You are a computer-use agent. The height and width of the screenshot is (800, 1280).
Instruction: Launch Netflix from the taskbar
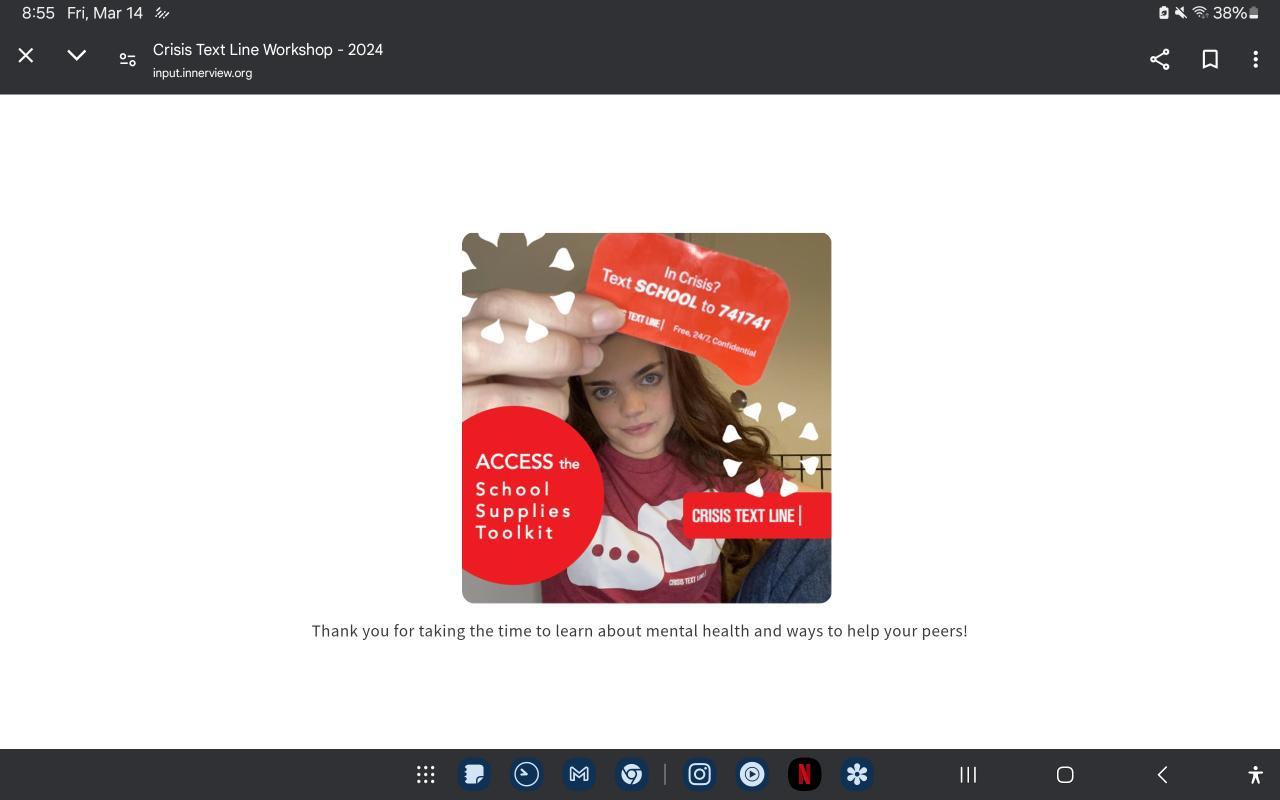coord(804,774)
